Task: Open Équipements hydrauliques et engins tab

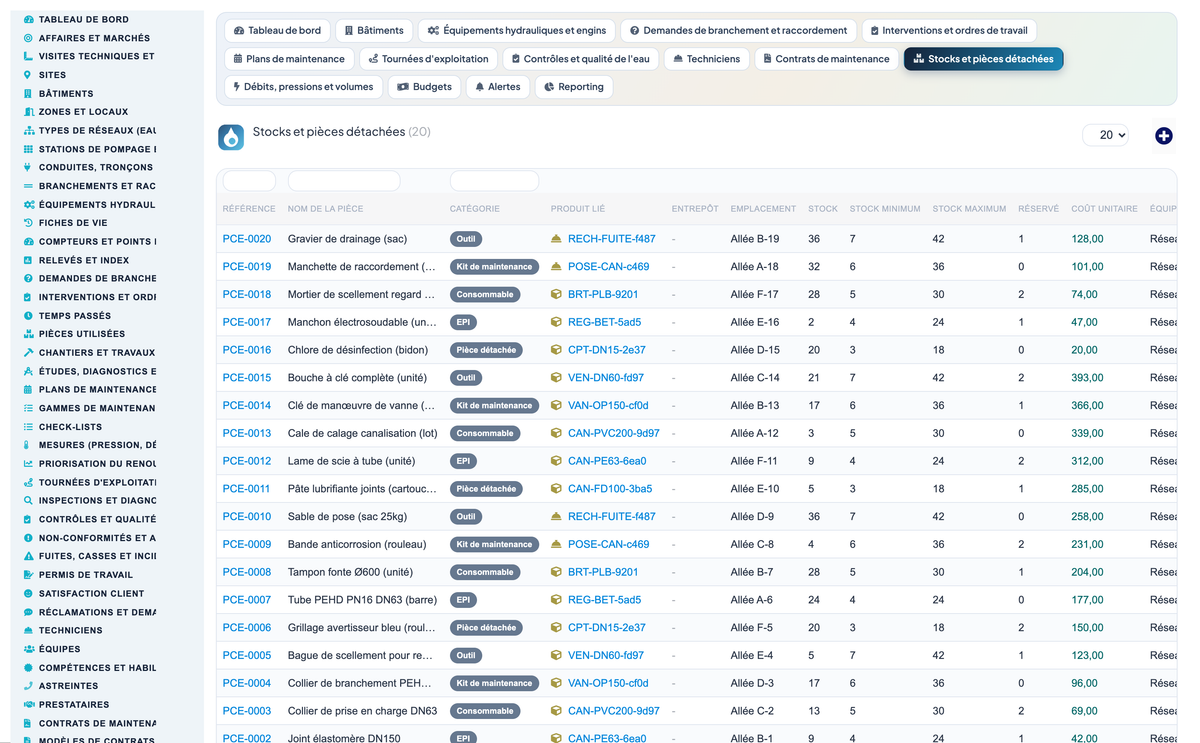Action: point(516,31)
